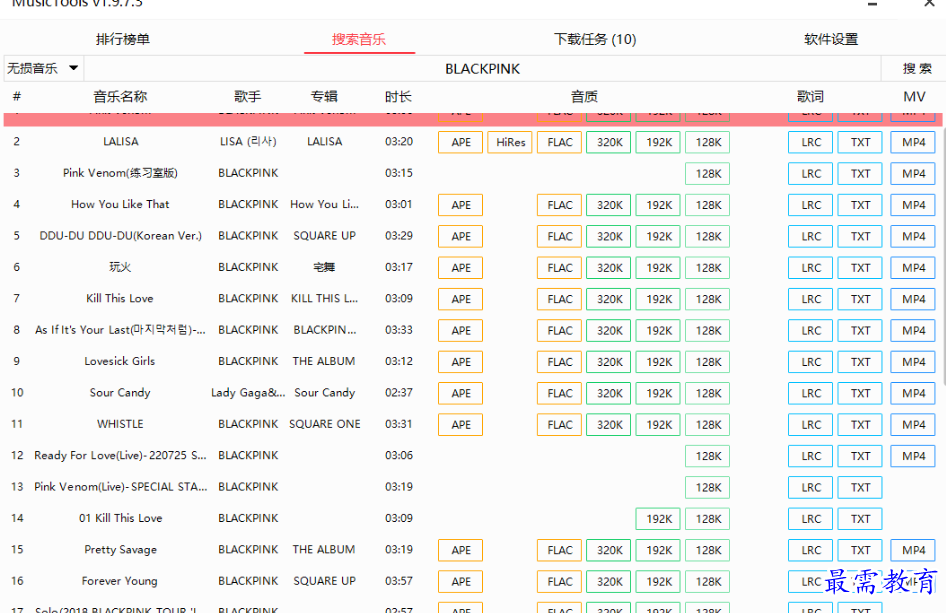Download Pretty Savage 320K version
This screenshot has width=946, height=613.
(x=609, y=550)
